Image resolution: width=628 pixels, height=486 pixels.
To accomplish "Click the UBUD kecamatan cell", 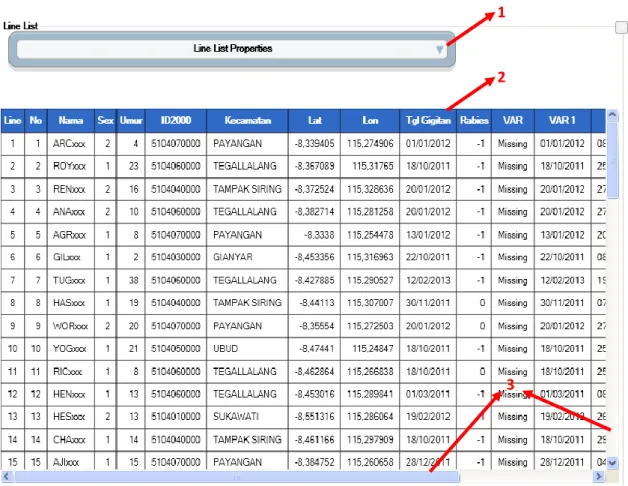I will [248, 349].
